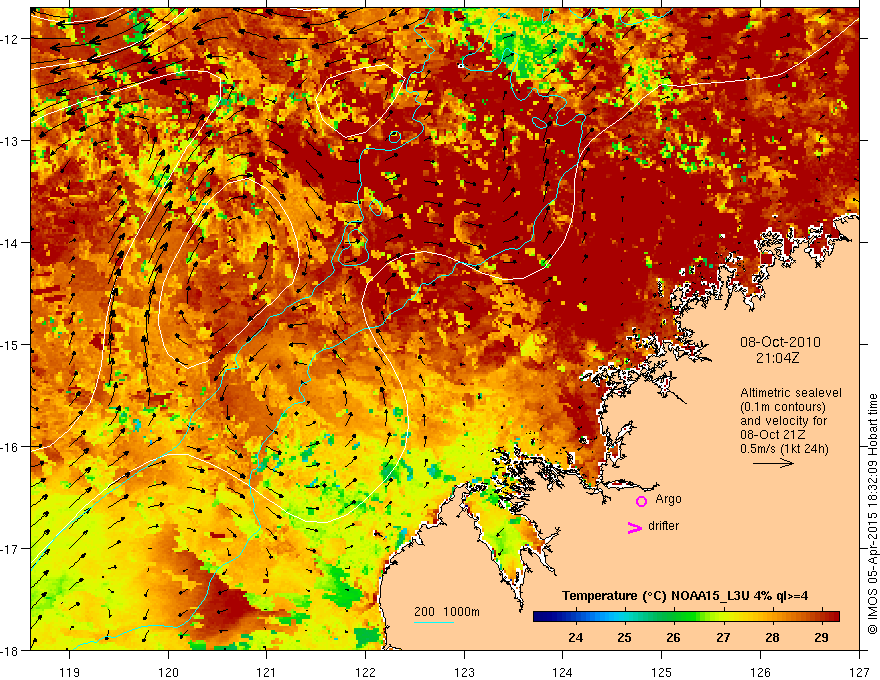Viewport: 880px width, 680px height.
Task: Click the latitude axis label -15
Action: point(11,344)
